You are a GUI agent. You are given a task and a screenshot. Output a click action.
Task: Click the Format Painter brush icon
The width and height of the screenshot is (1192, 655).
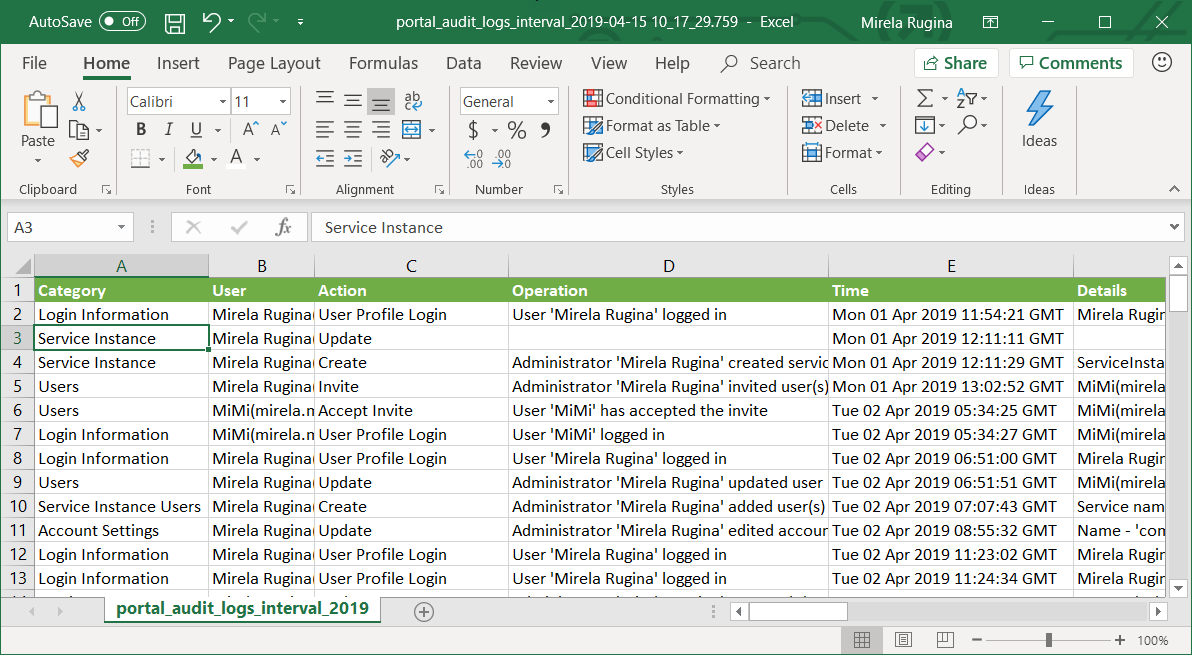[x=79, y=158]
